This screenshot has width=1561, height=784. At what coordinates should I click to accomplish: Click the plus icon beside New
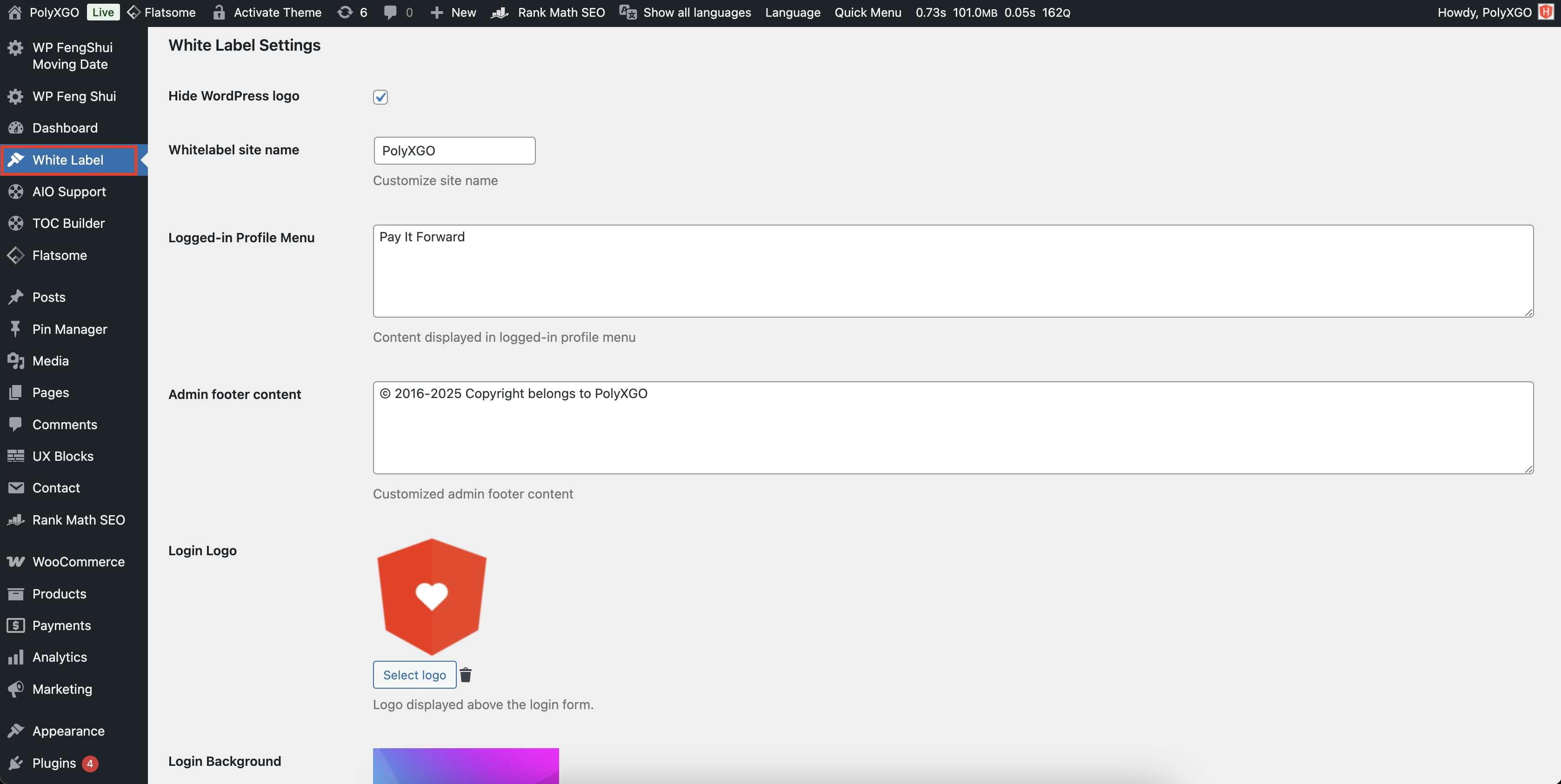pos(437,12)
